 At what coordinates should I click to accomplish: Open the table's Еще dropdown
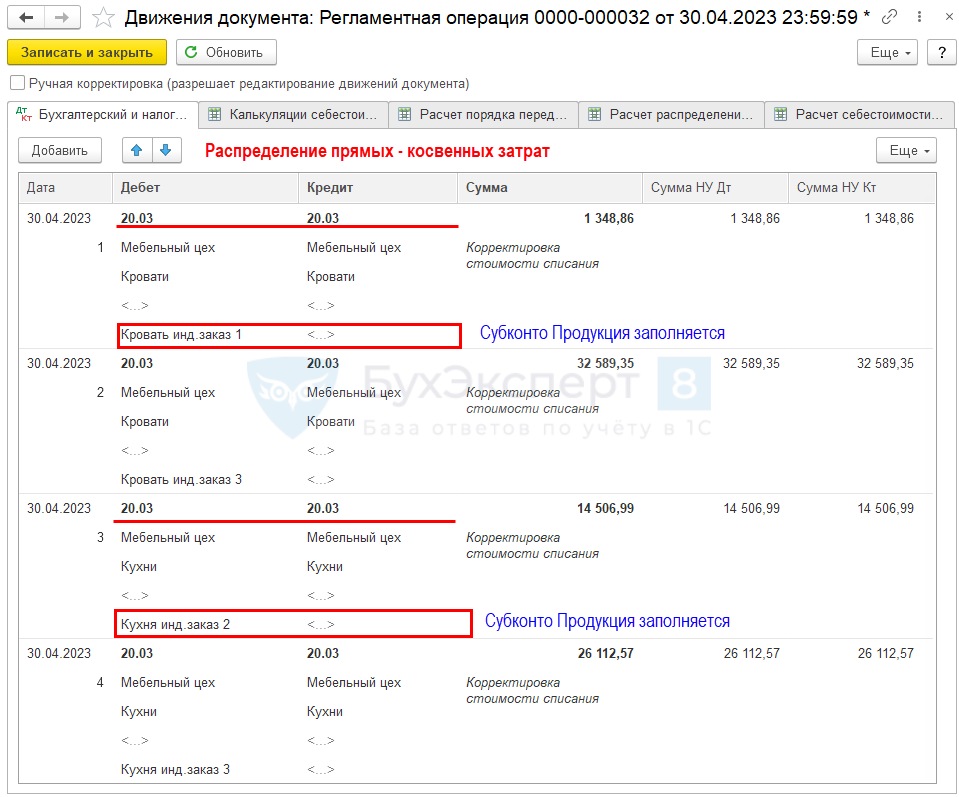coord(906,150)
